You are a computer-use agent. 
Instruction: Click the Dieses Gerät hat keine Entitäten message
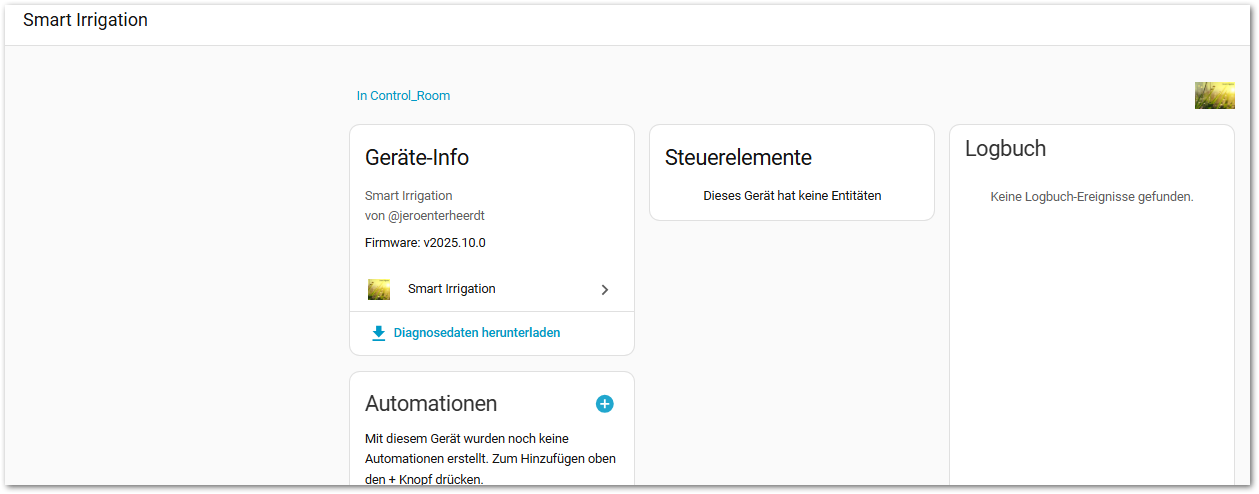(792, 196)
